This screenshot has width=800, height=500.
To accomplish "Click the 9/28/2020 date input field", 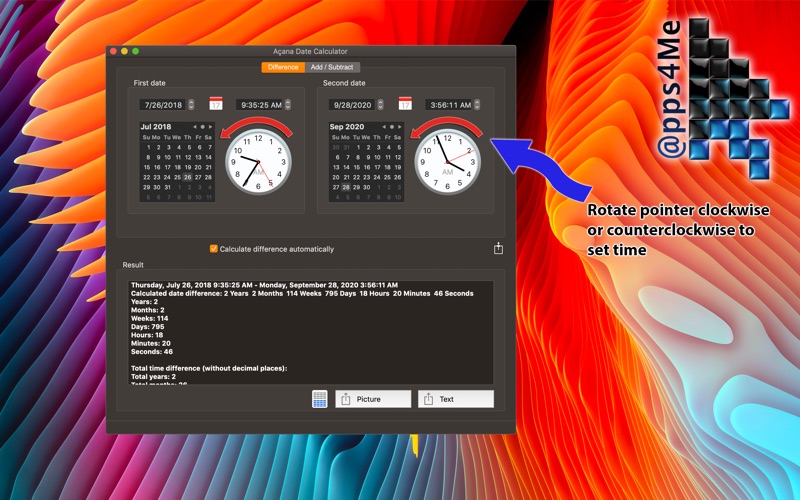I will tap(355, 104).
